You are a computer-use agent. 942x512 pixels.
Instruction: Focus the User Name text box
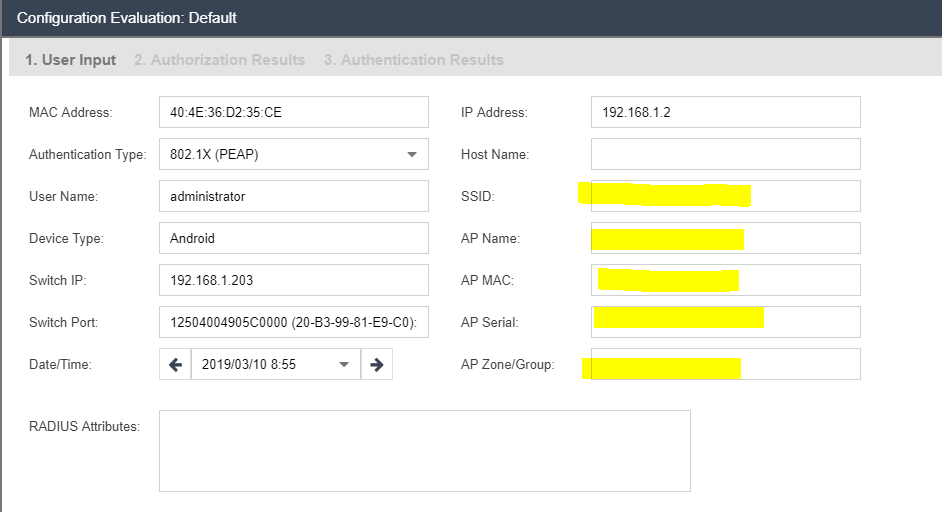coord(293,196)
